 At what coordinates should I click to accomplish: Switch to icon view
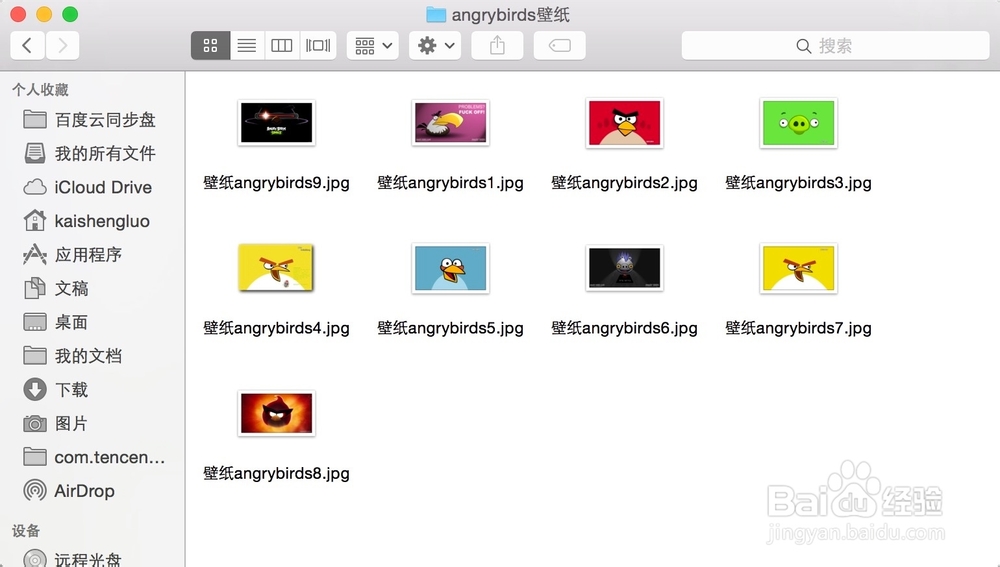point(210,45)
